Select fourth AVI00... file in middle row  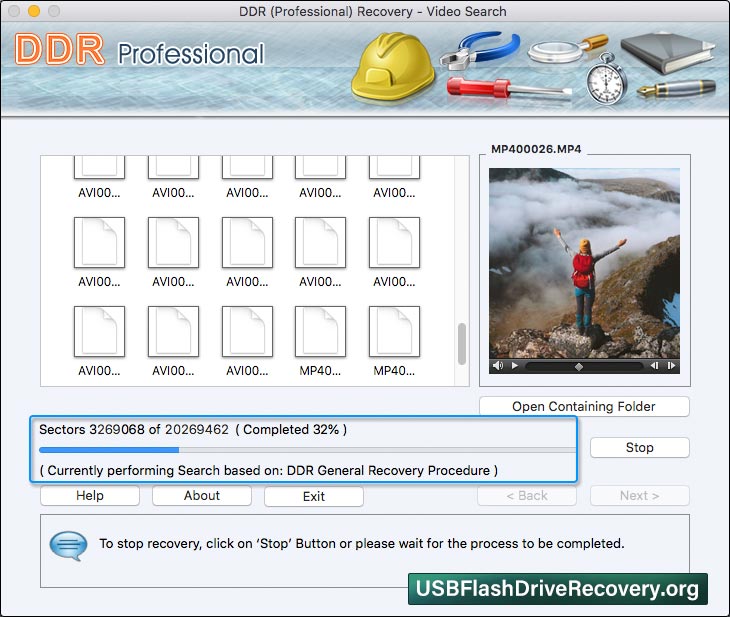[x=320, y=243]
